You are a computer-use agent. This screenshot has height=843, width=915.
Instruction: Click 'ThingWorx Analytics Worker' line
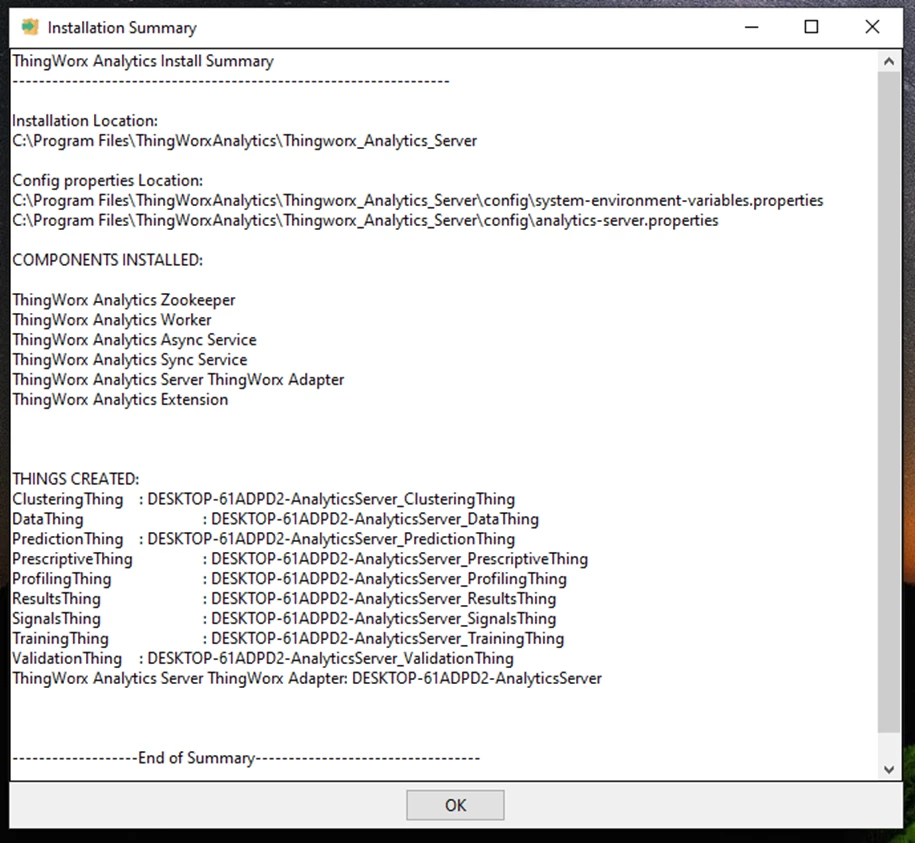pos(112,320)
